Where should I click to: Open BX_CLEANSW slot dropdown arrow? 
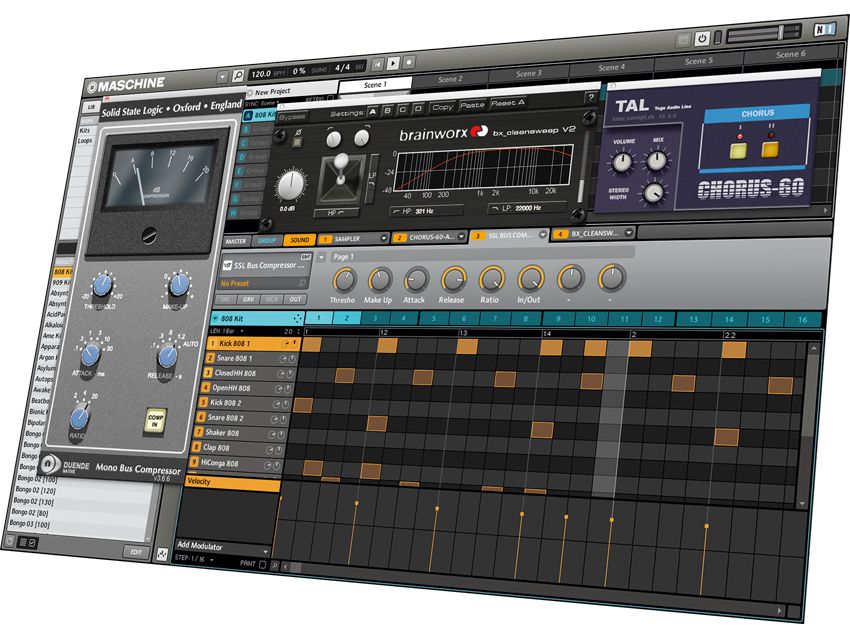[629, 233]
